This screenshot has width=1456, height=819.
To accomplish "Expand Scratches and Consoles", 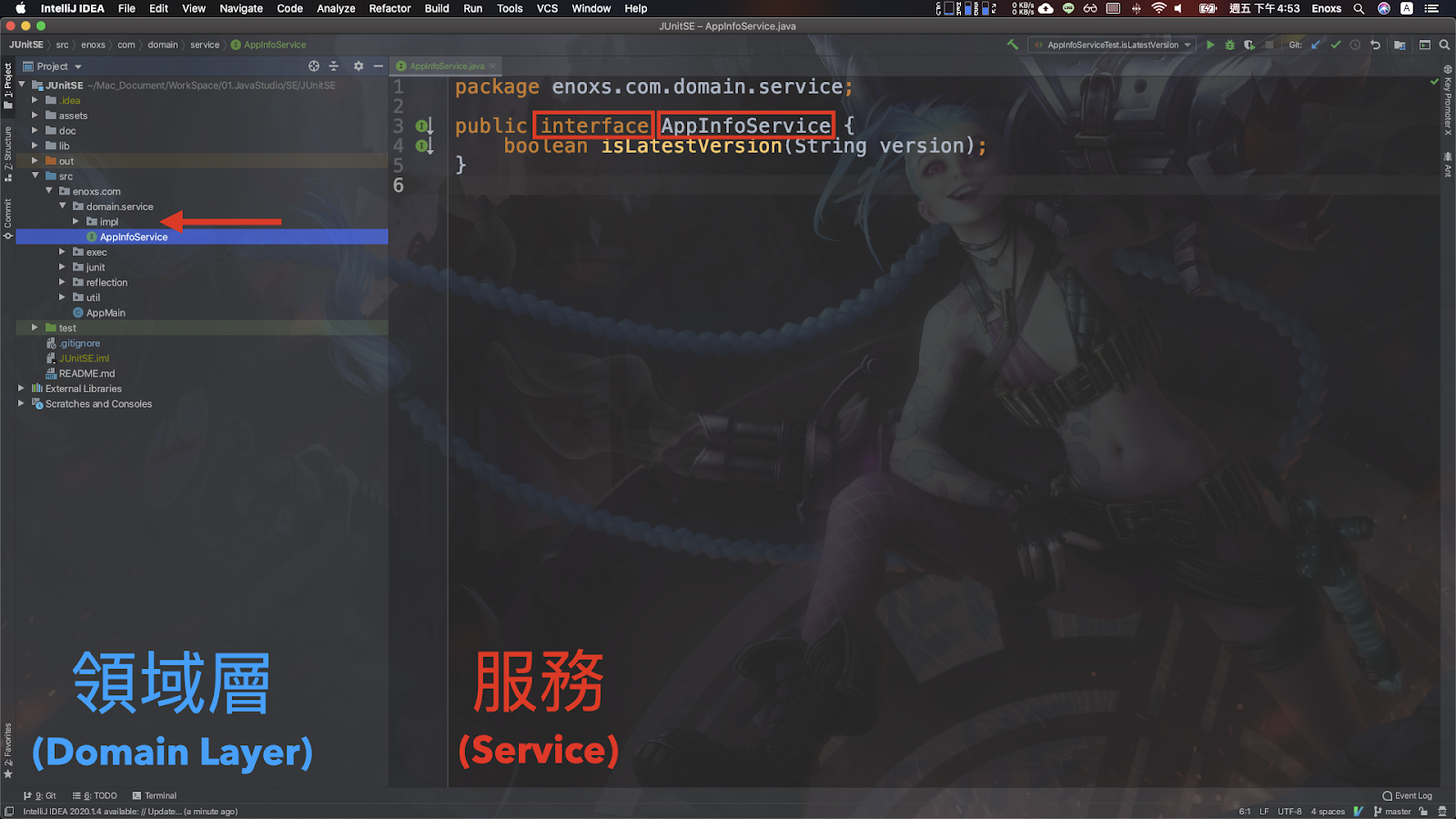I will click(x=22, y=403).
